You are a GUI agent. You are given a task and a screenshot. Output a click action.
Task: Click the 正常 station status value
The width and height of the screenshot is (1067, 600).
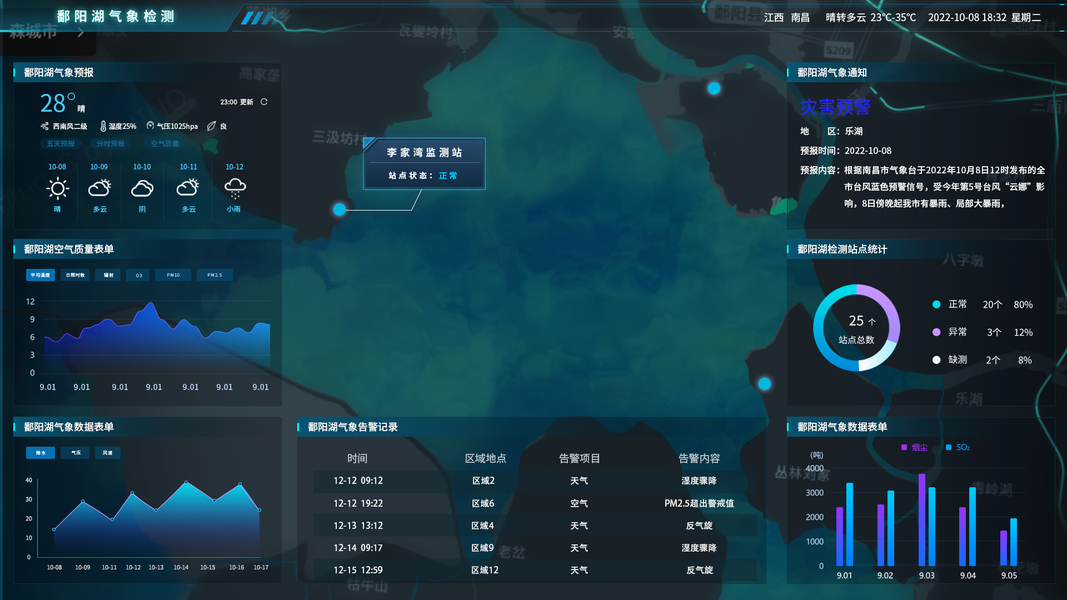(448, 176)
